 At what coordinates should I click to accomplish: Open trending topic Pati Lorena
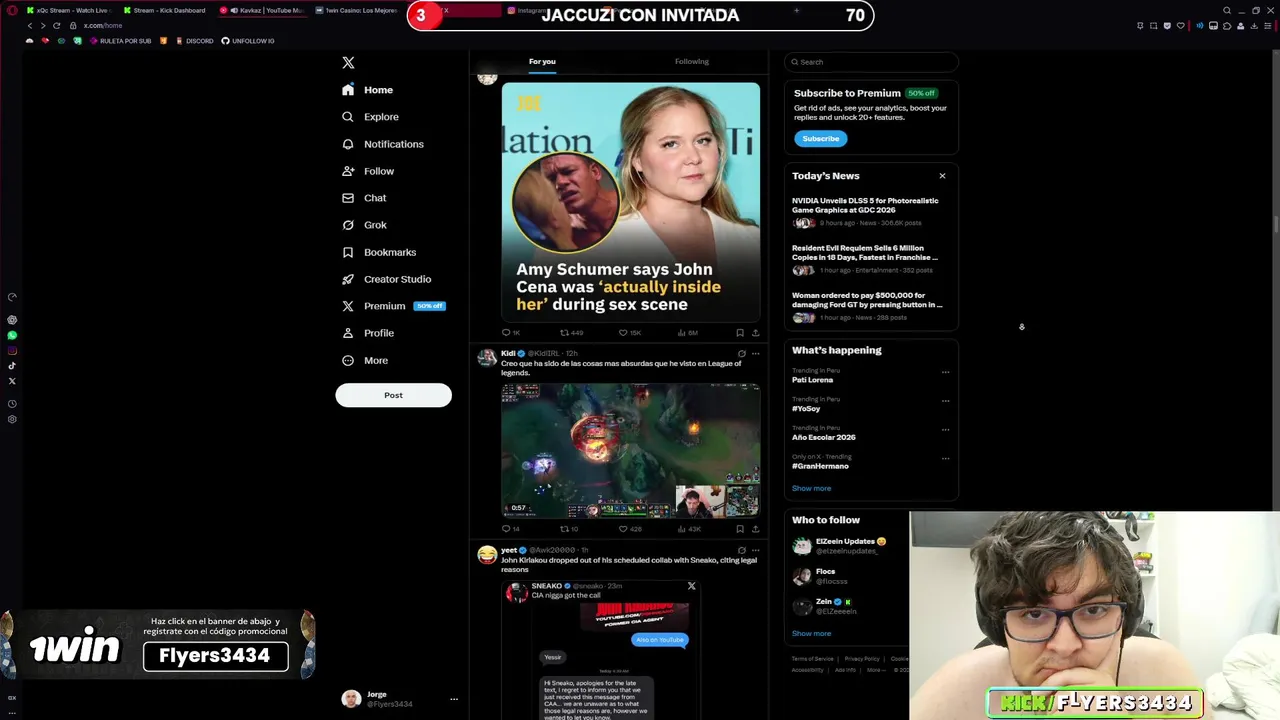pyautogui.click(x=812, y=380)
